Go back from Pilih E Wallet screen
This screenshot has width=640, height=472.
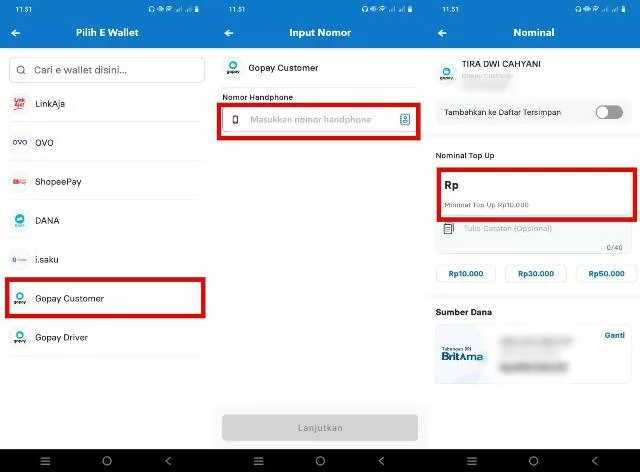coord(16,33)
